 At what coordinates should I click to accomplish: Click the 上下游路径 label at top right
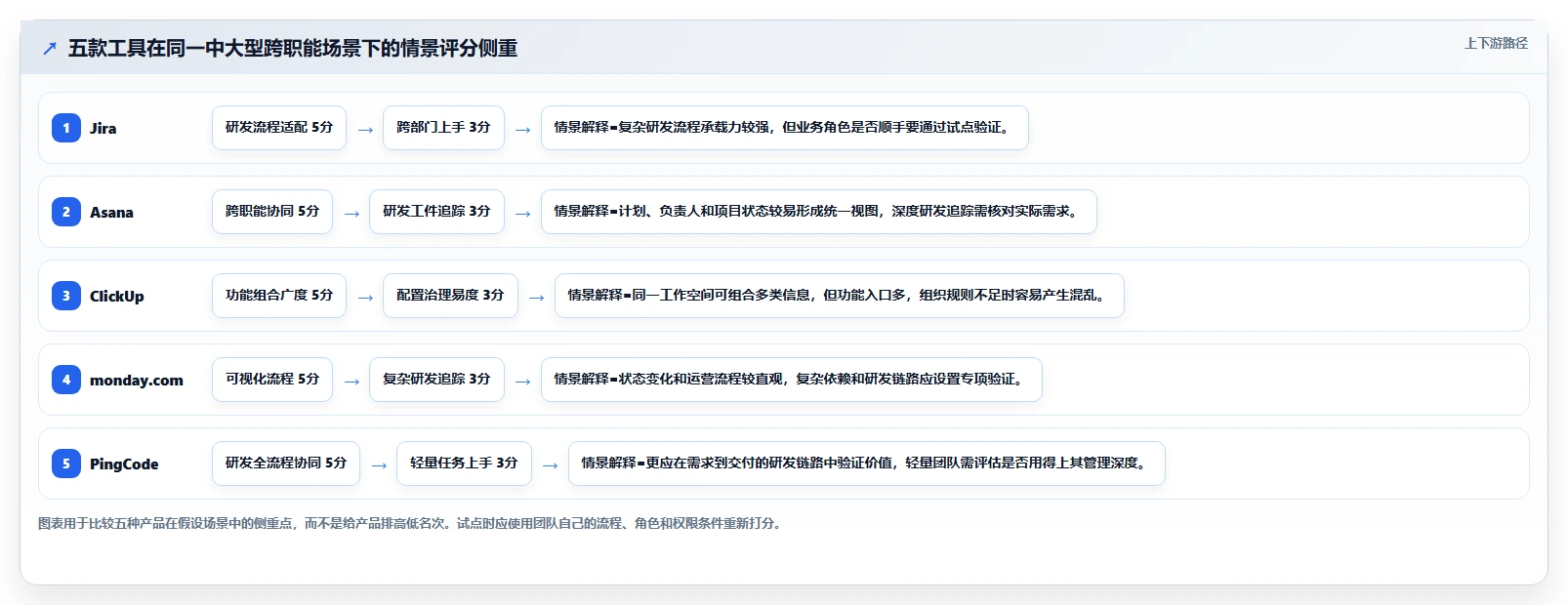click(x=1496, y=43)
